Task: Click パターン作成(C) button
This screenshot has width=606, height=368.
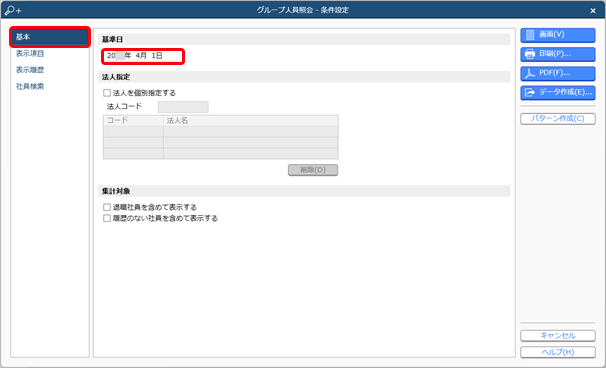Action: (x=558, y=119)
